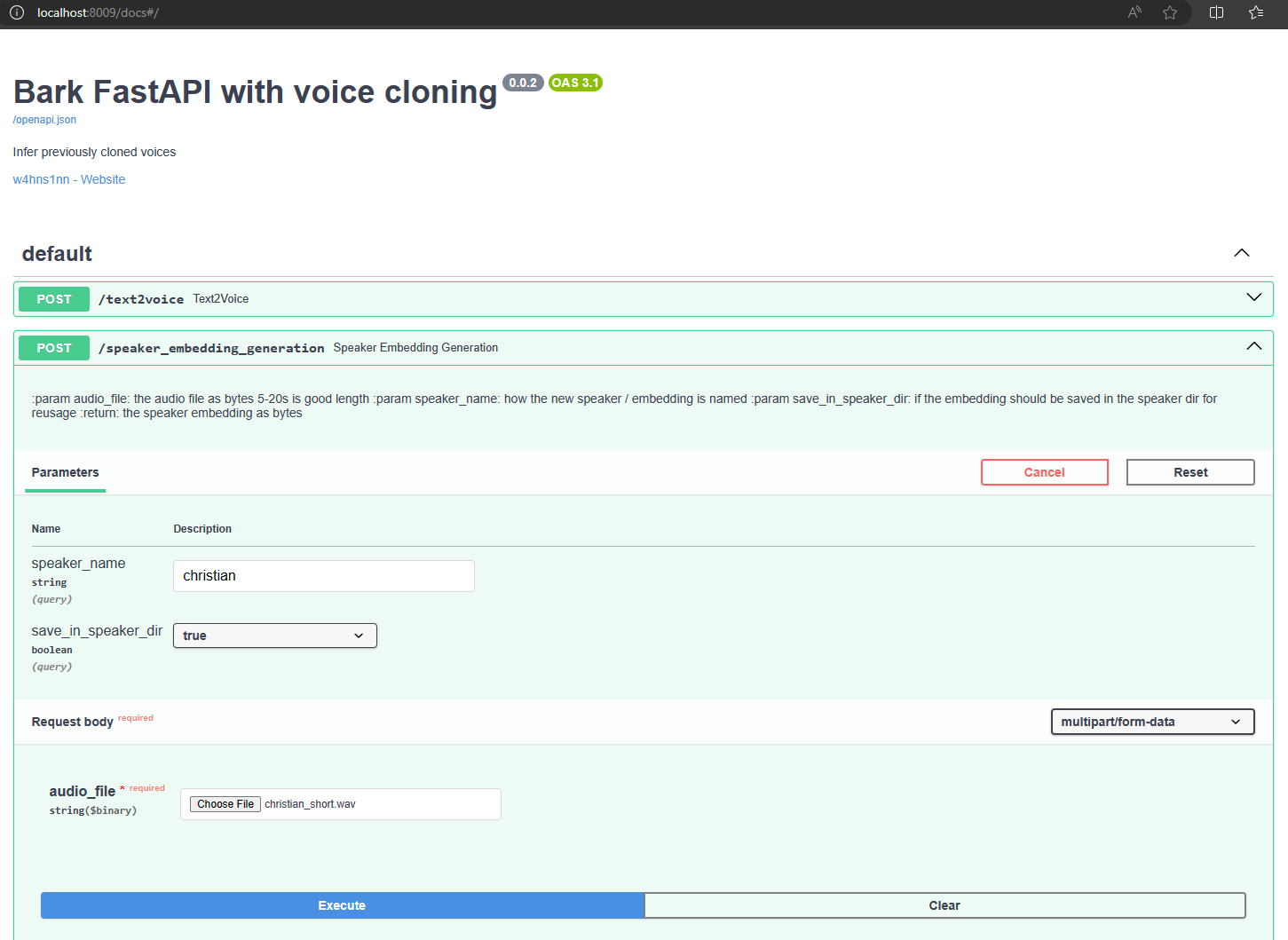Open the favorites list icon

pyautogui.click(x=1256, y=12)
